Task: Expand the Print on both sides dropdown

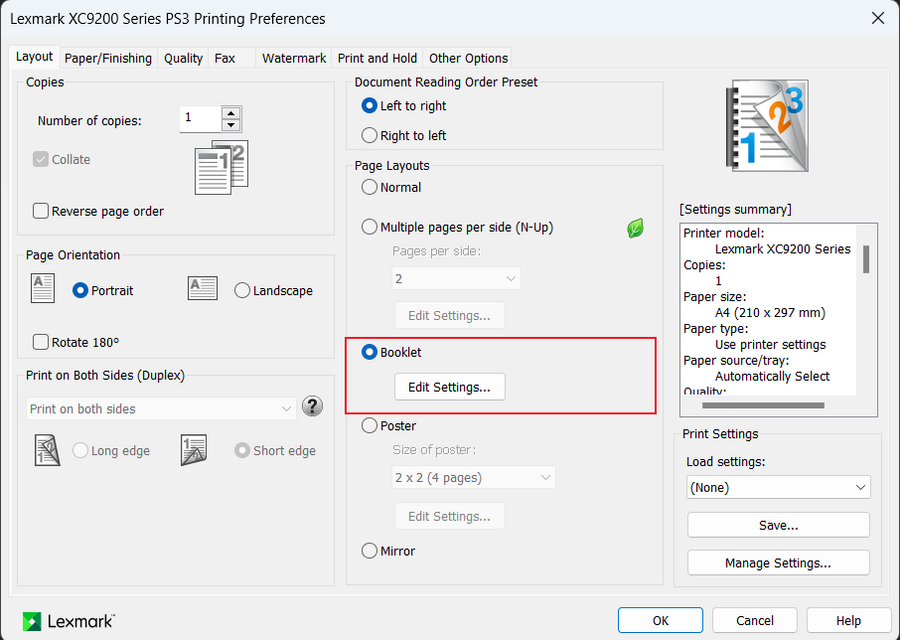Action: 161,409
